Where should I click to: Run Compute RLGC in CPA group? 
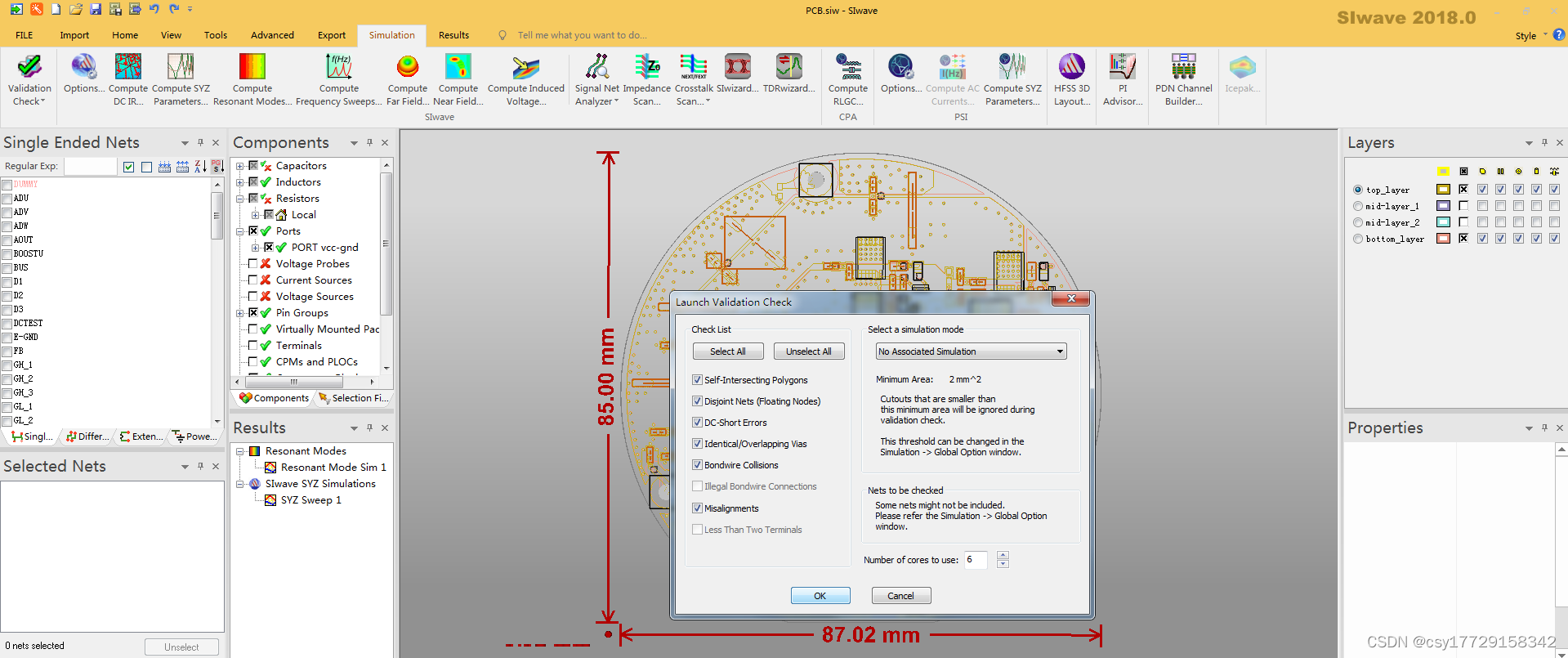848,80
